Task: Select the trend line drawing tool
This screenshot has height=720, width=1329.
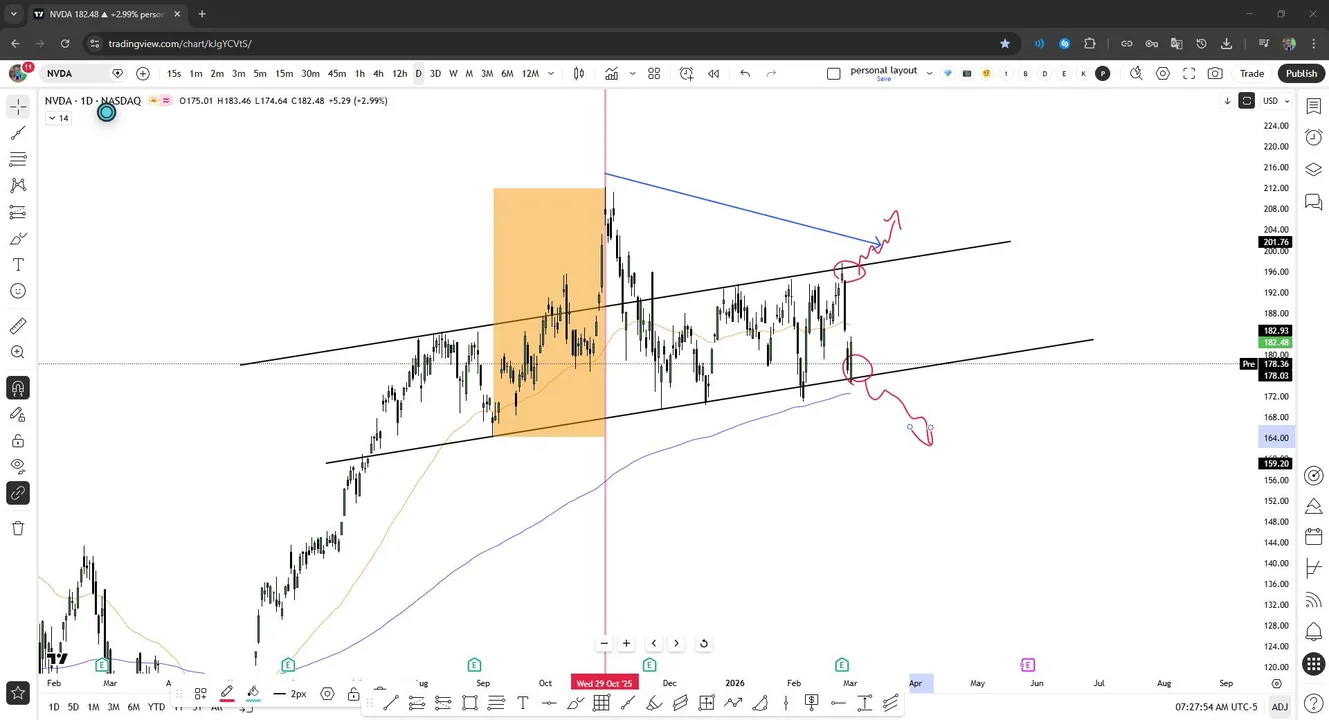Action: 18,133
